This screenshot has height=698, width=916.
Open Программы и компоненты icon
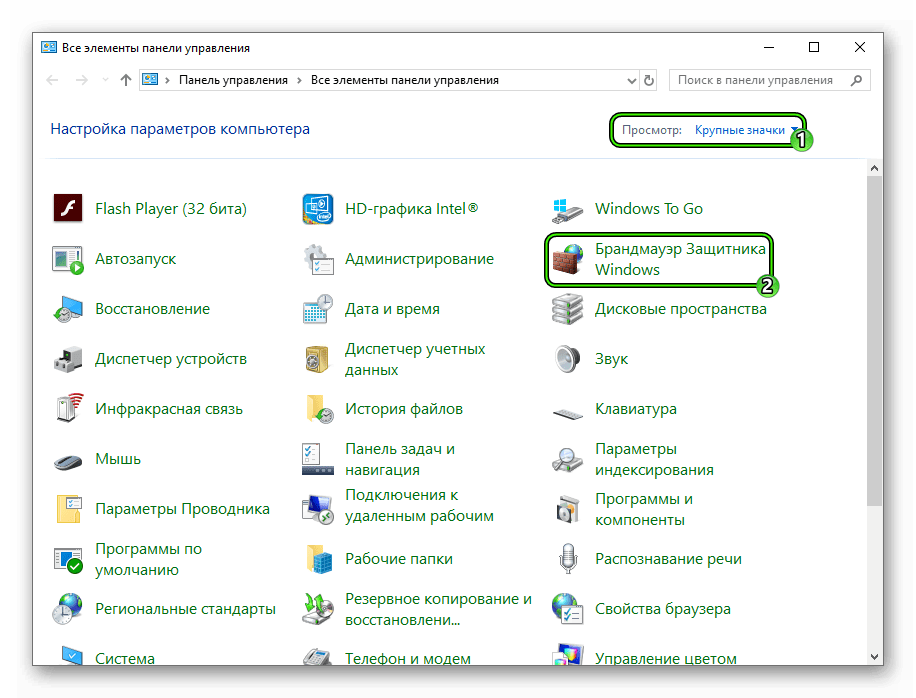click(567, 509)
